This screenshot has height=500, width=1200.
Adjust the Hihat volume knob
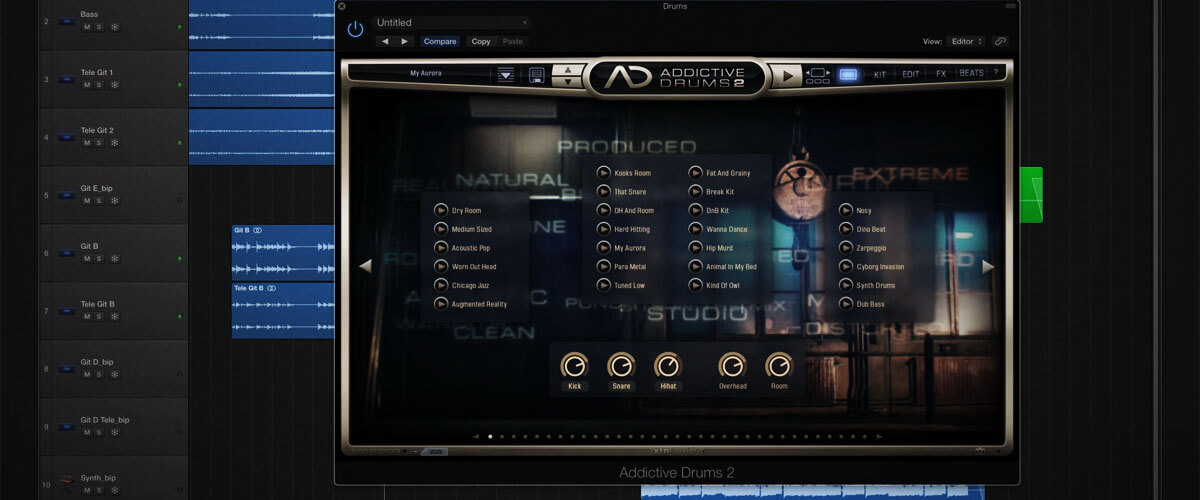667,365
